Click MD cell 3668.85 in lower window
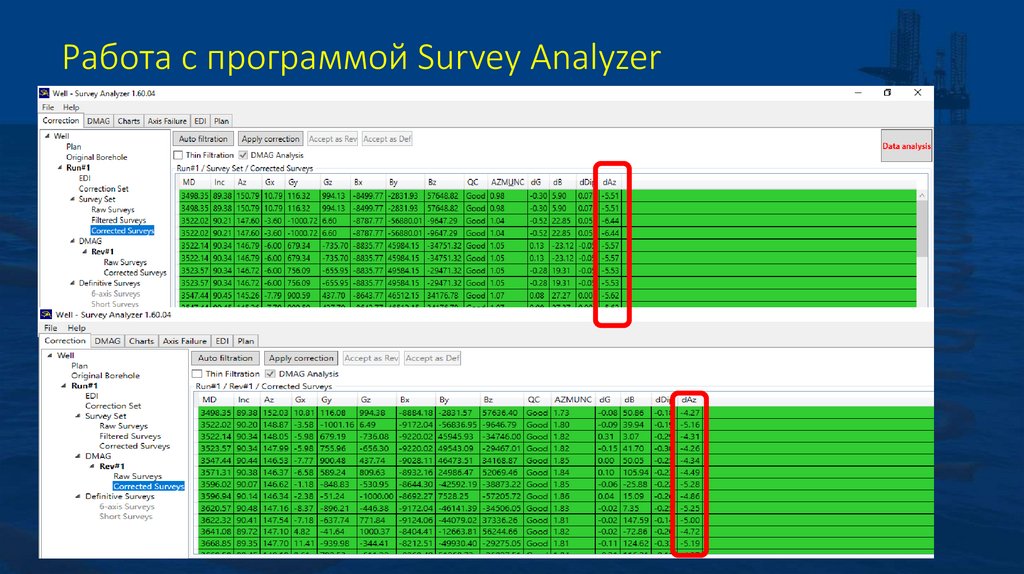This screenshot has width=1024, height=574. pyautogui.click(x=214, y=543)
